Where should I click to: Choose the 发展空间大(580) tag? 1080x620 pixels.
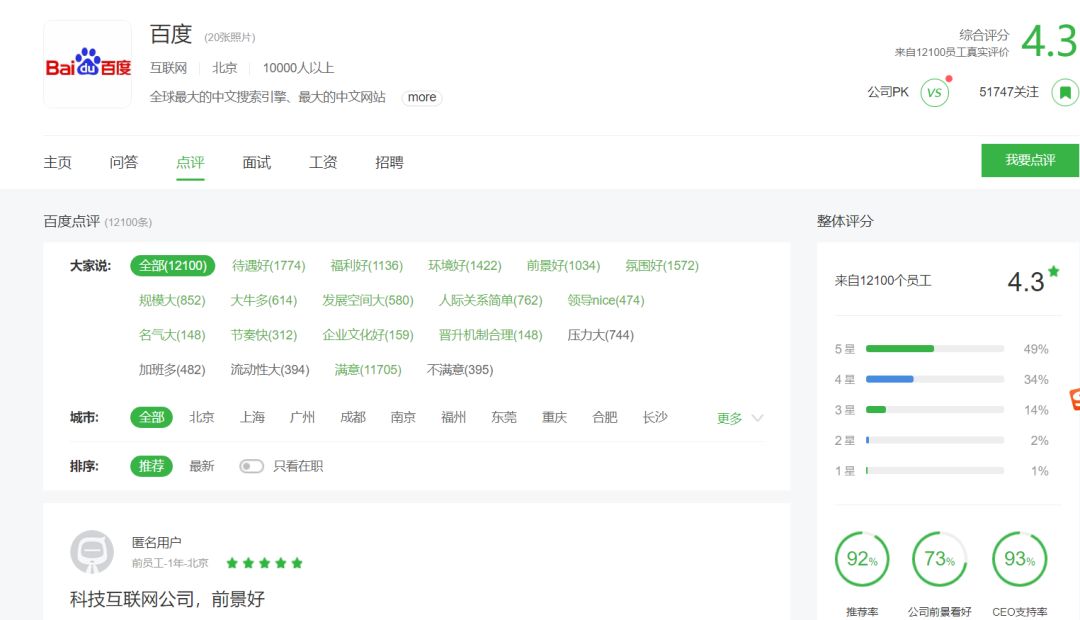pyautogui.click(x=368, y=300)
